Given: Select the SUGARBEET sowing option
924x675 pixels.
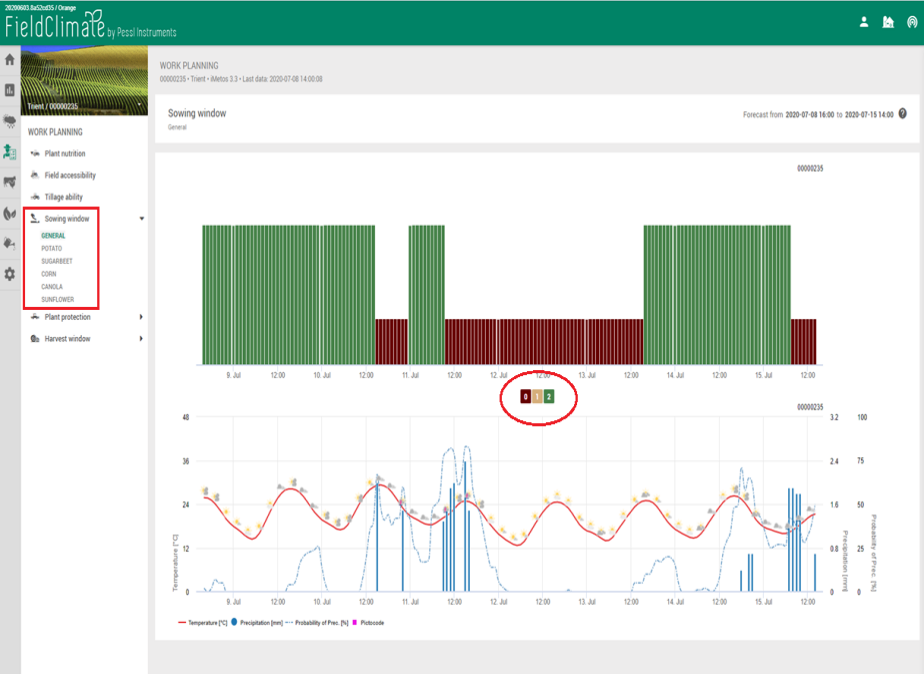Looking at the screenshot, I should pos(57,261).
